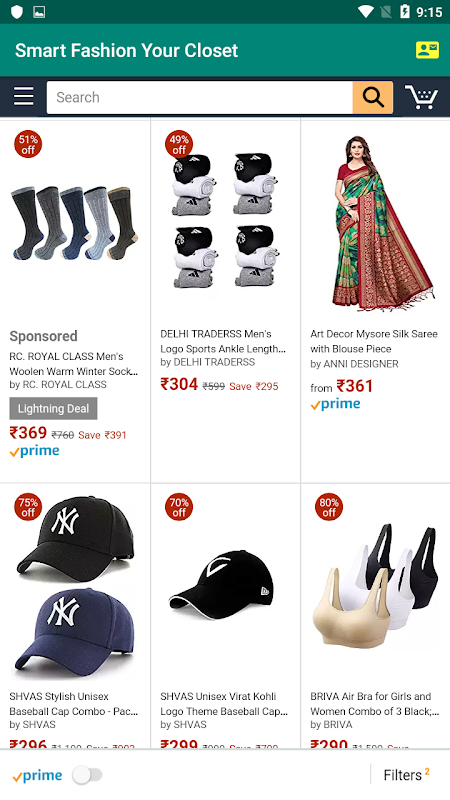Open BRIVA Air Bra product title
Image resolution: width=450 pixels, height=800 pixels.
pyautogui.click(x=374, y=704)
